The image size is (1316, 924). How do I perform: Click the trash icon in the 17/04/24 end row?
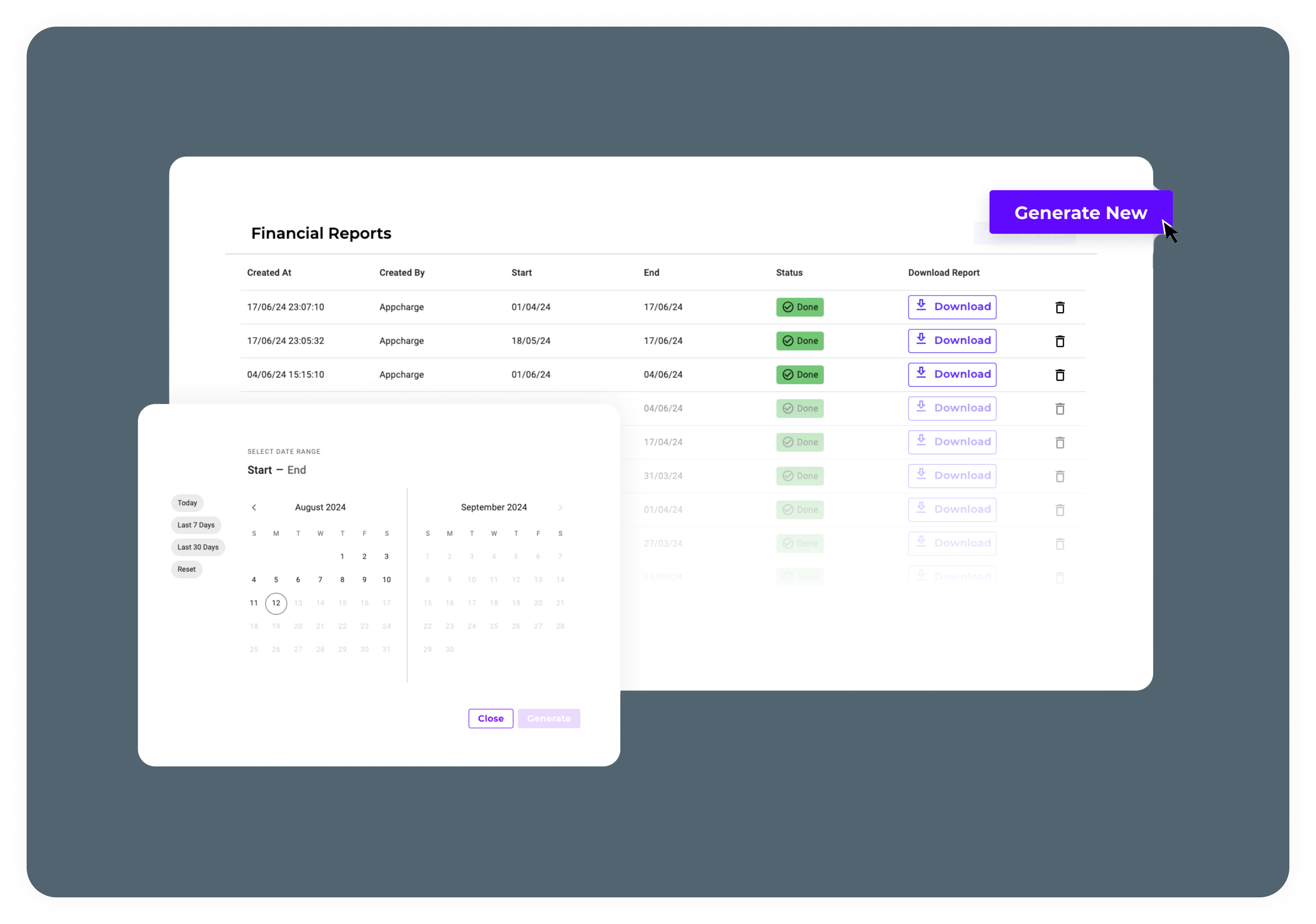pos(1060,442)
